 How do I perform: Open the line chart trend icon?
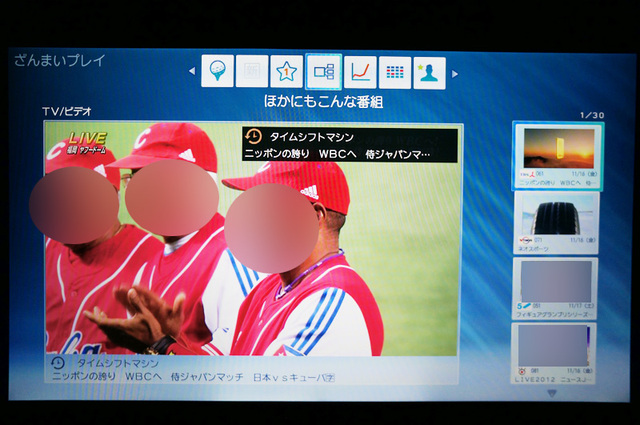[360, 72]
